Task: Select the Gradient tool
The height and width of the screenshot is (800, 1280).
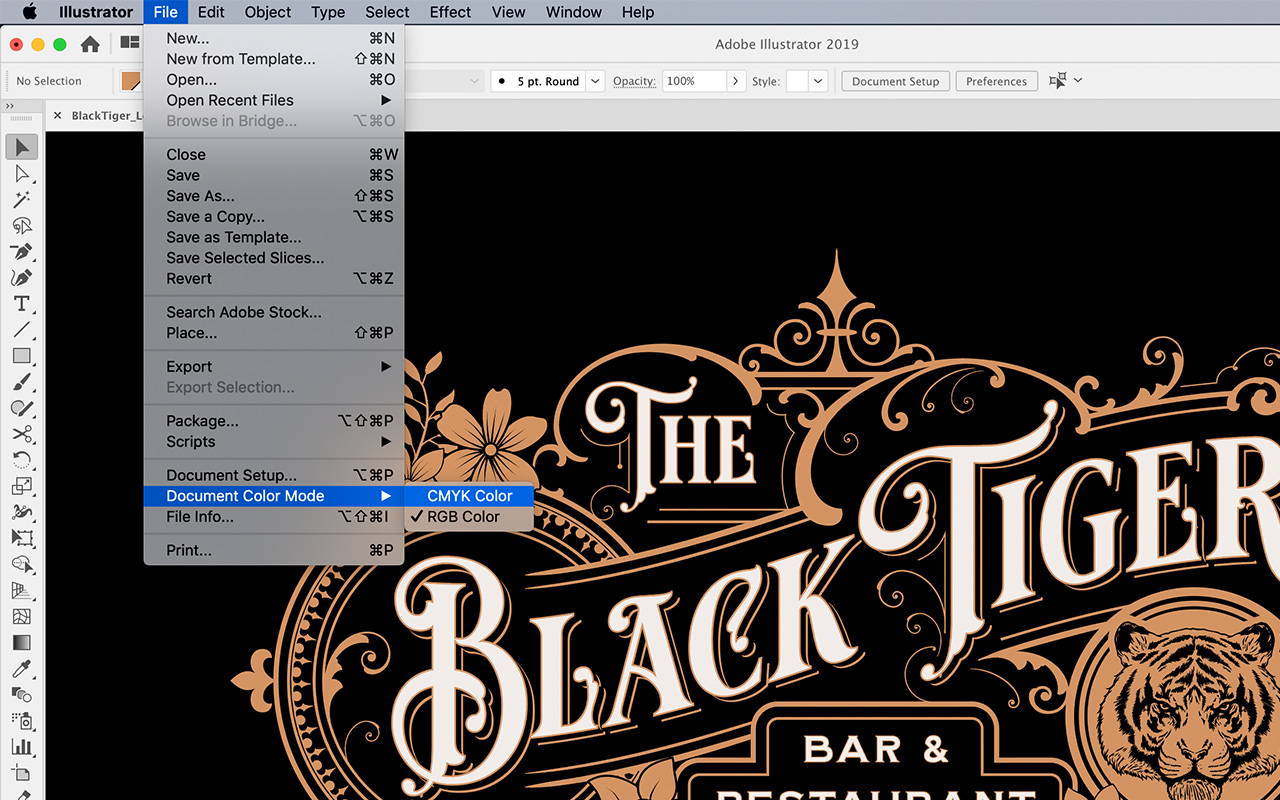Action: click(x=22, y=642)
